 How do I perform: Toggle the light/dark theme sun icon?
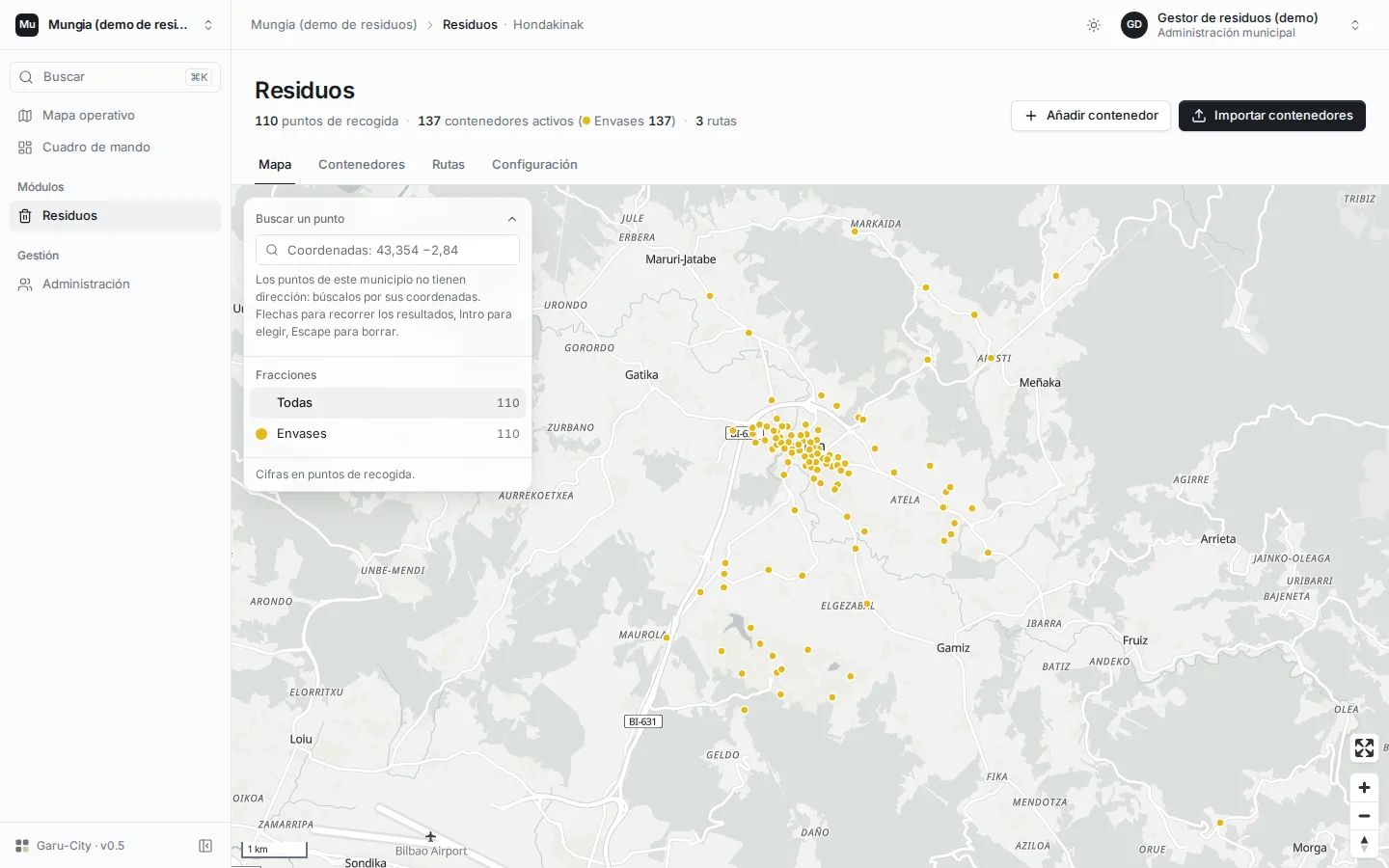click(x=1094, y=25)
